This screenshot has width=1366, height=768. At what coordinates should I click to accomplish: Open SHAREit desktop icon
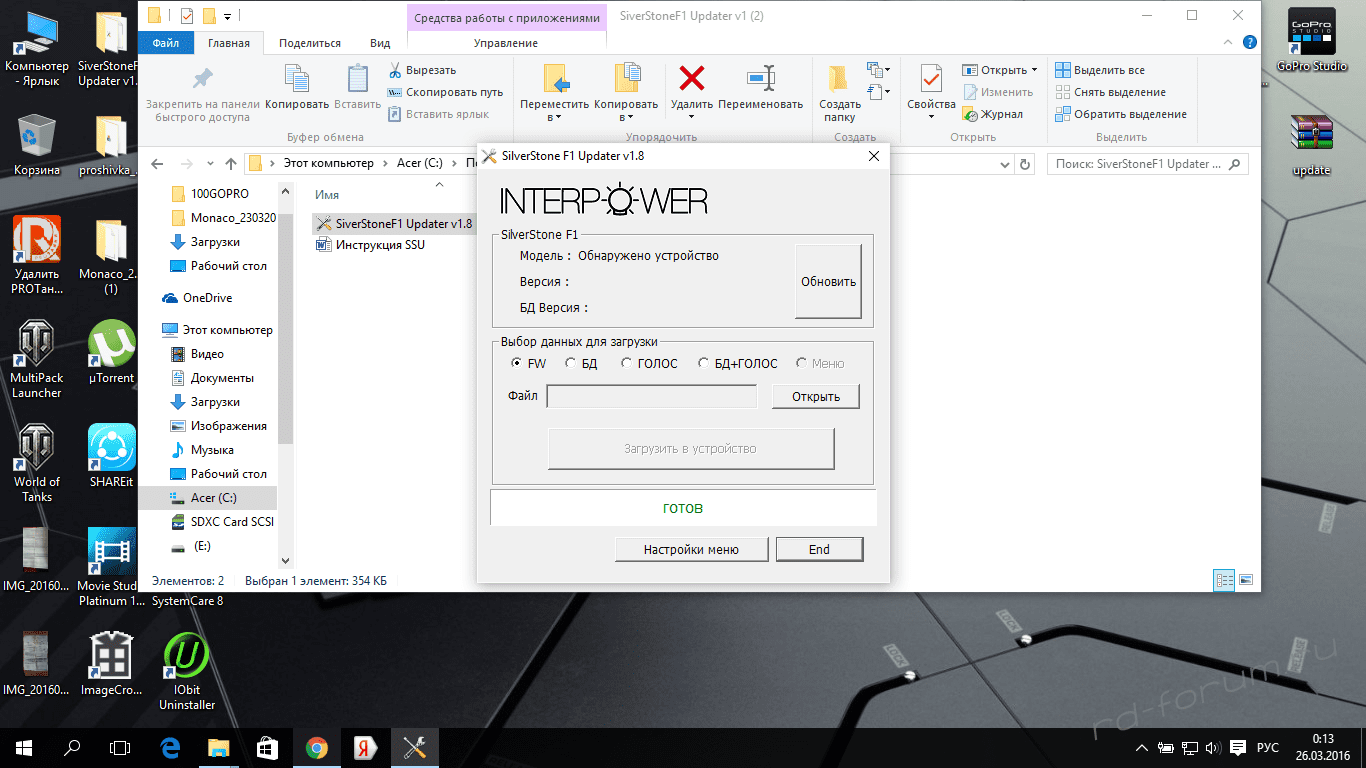coord(111,456)
